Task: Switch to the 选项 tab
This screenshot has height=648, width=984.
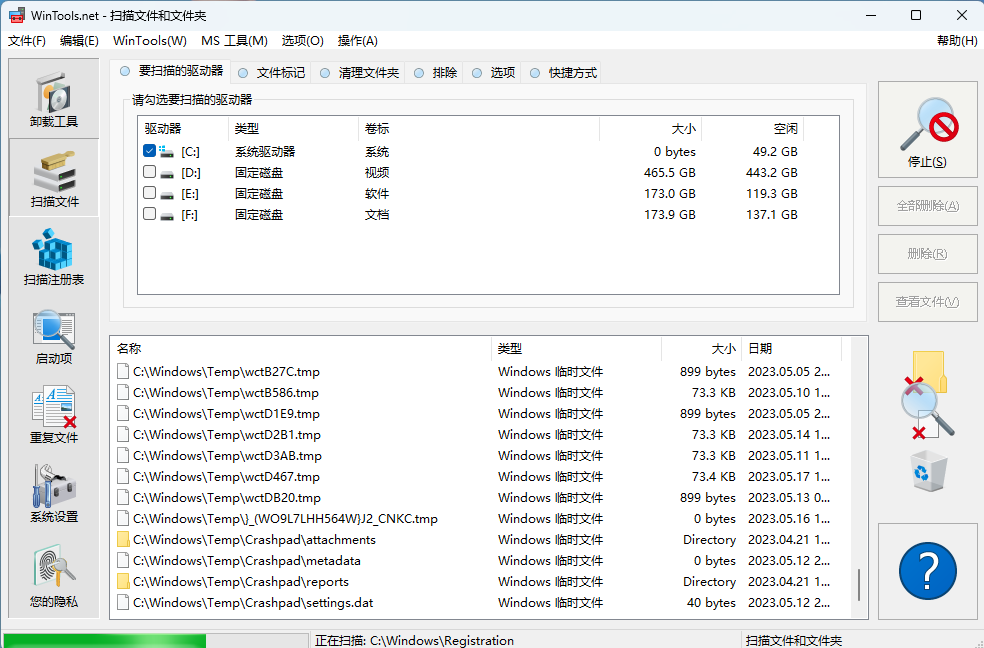Action: pos(493,73)
